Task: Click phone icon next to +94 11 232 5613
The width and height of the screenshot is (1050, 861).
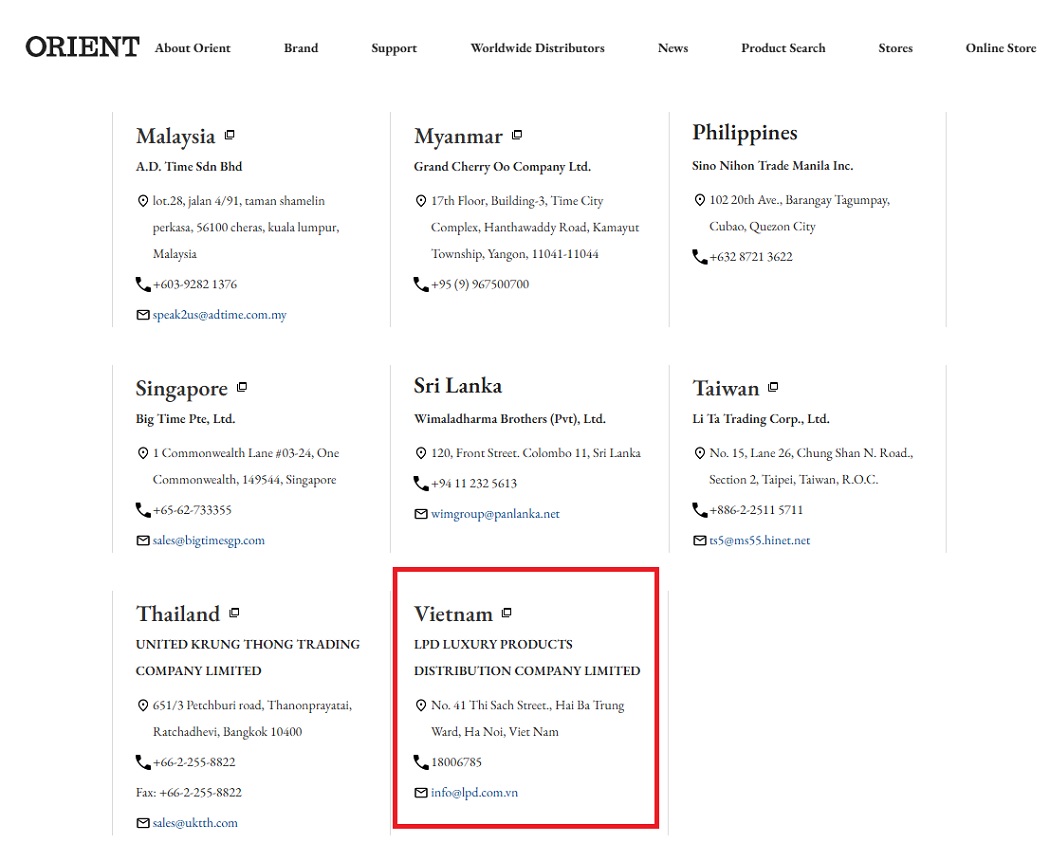Action: pyautogui.click(x=421, y=483)
